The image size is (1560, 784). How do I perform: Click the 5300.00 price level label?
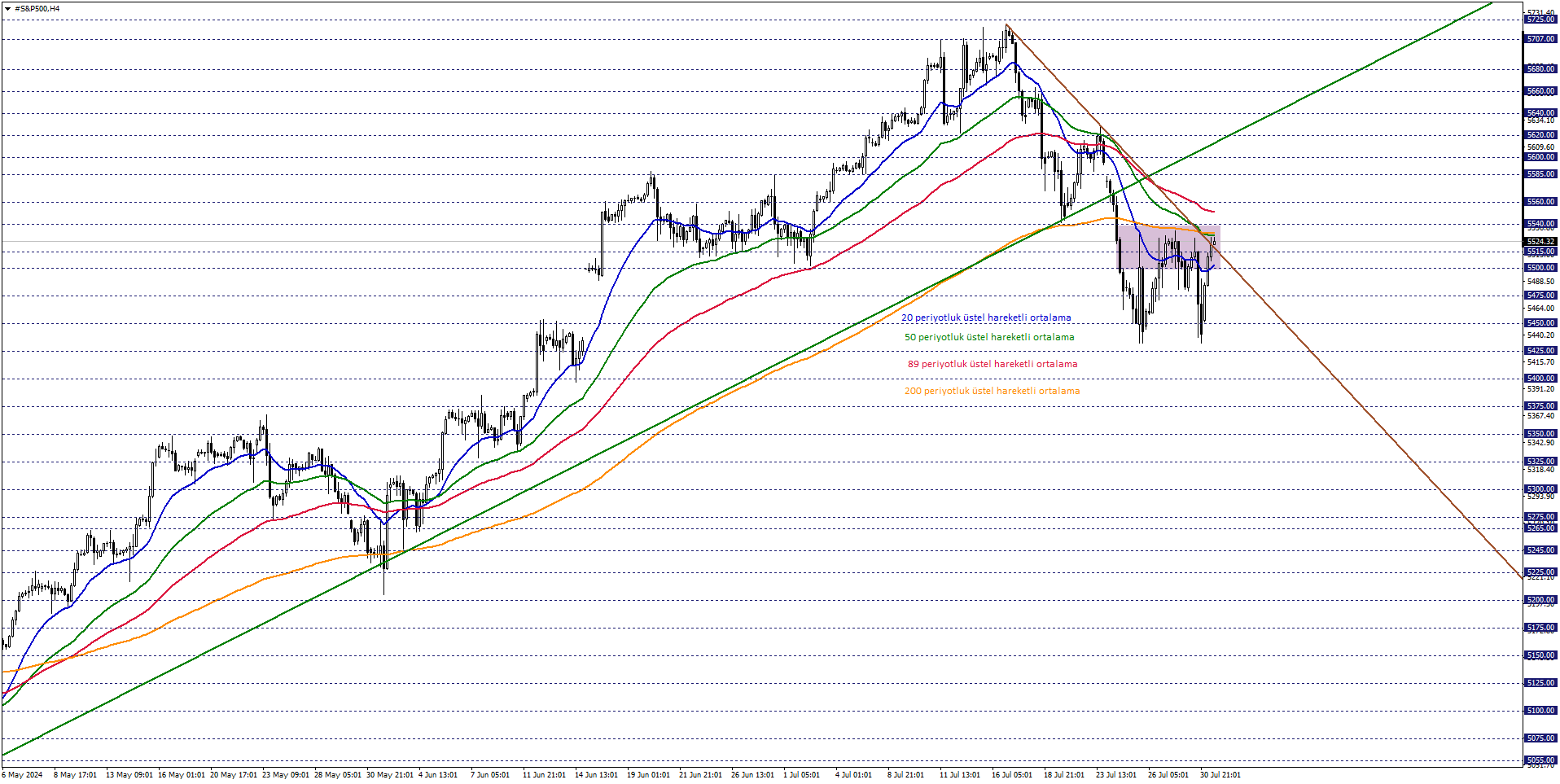pos(1540,489)
